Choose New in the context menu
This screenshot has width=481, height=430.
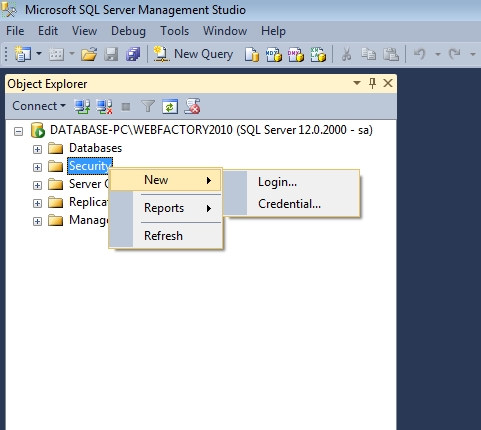[166, 180]
